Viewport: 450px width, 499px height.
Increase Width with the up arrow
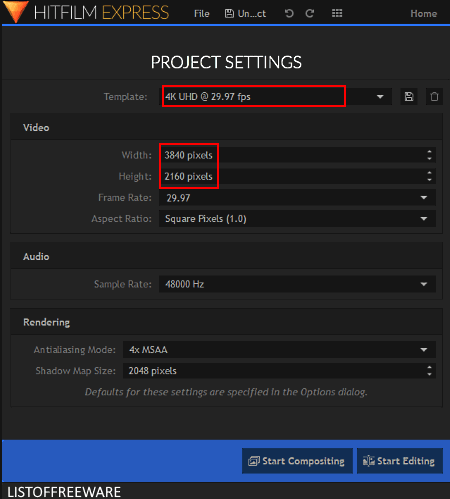pos(429,152)
